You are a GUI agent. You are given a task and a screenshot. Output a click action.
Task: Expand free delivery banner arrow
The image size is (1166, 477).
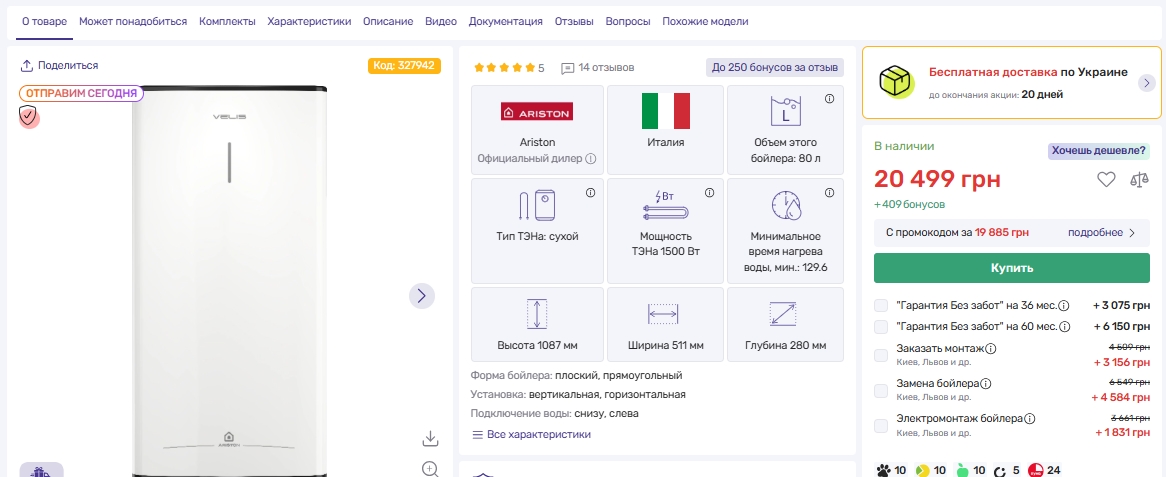[x=1146, y=83]
